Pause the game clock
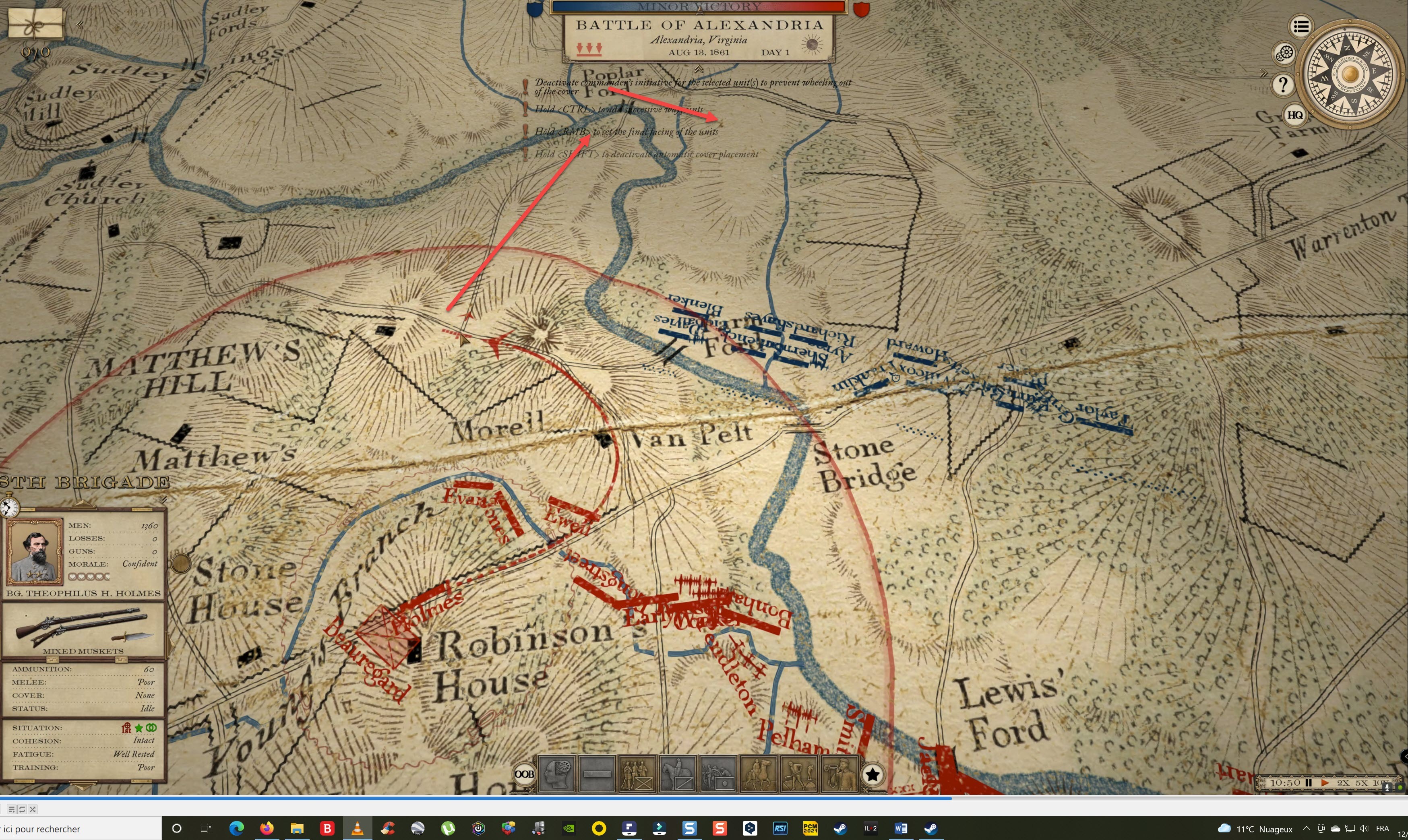1408x840 pixels. [x=1309, y=783]
